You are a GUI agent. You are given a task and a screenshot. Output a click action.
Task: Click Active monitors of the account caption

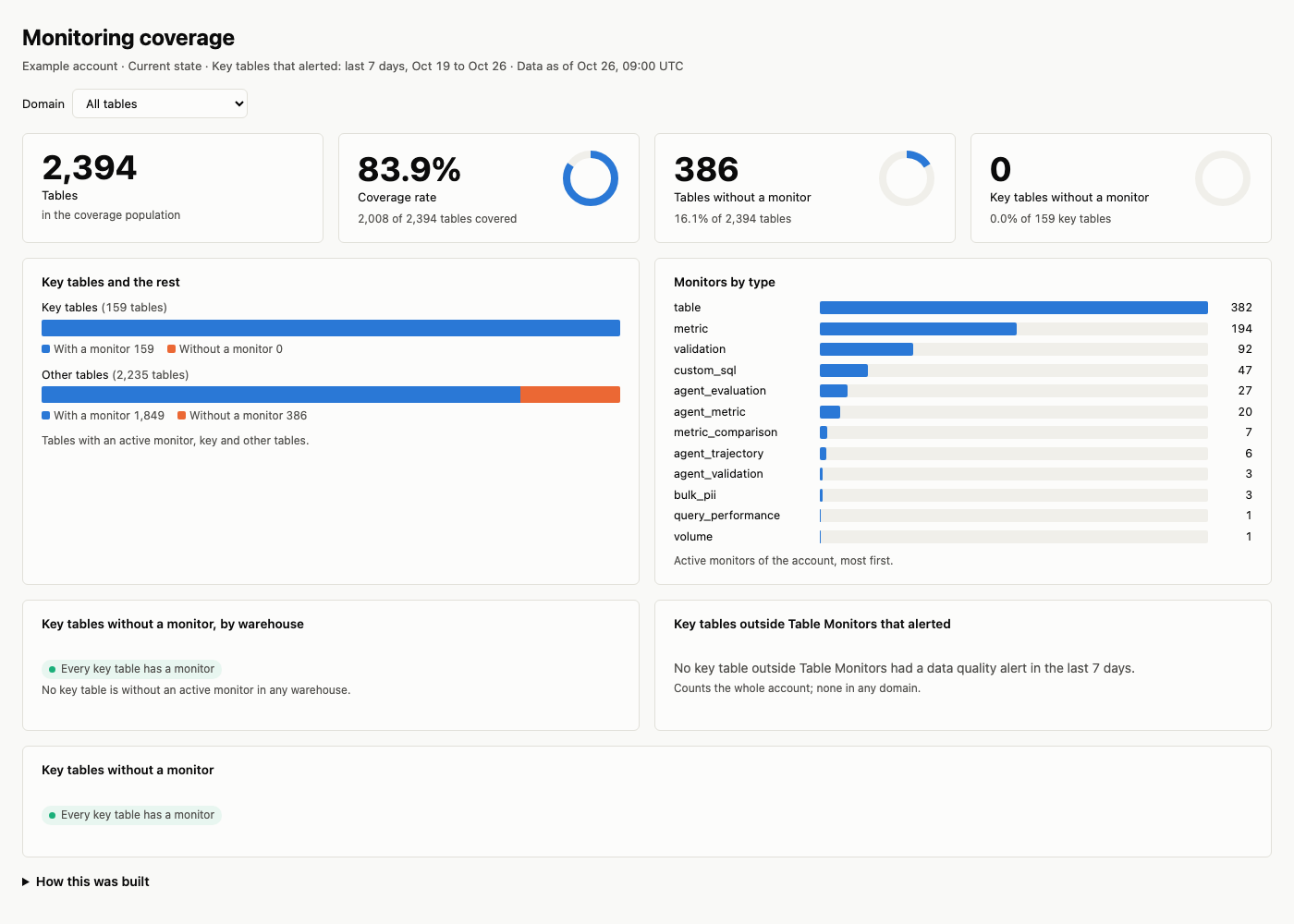point(784,561)
